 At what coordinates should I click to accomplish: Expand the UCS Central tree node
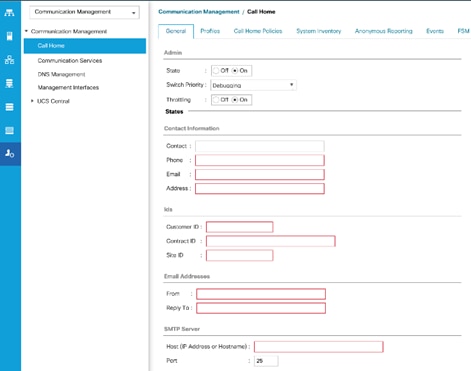pyautogui.click(x=32, y=101)
